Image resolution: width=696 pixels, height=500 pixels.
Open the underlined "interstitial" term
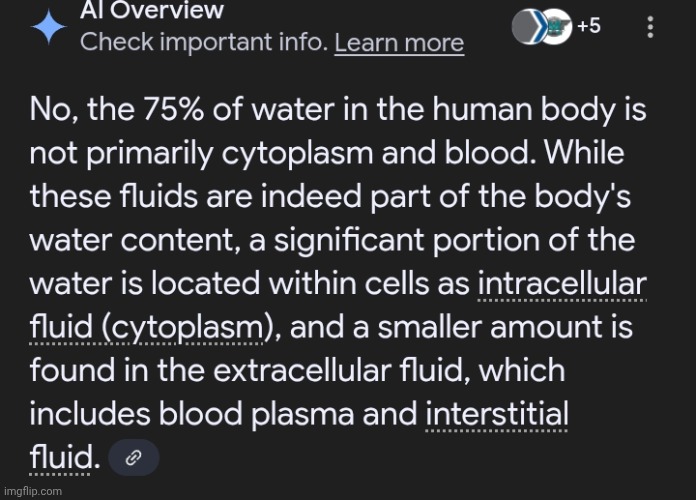point(497,414)
